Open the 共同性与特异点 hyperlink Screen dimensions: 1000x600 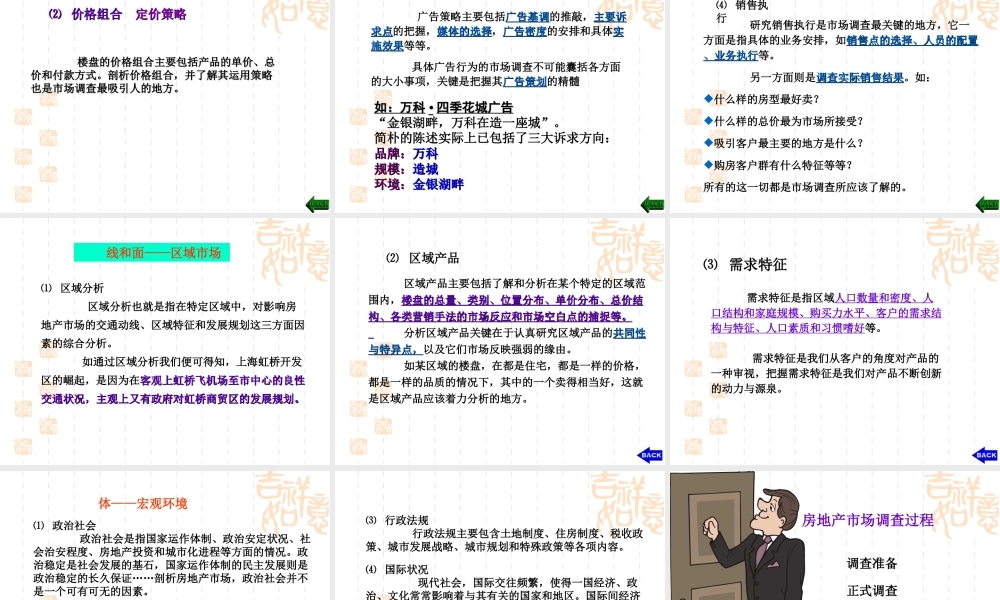507,341
